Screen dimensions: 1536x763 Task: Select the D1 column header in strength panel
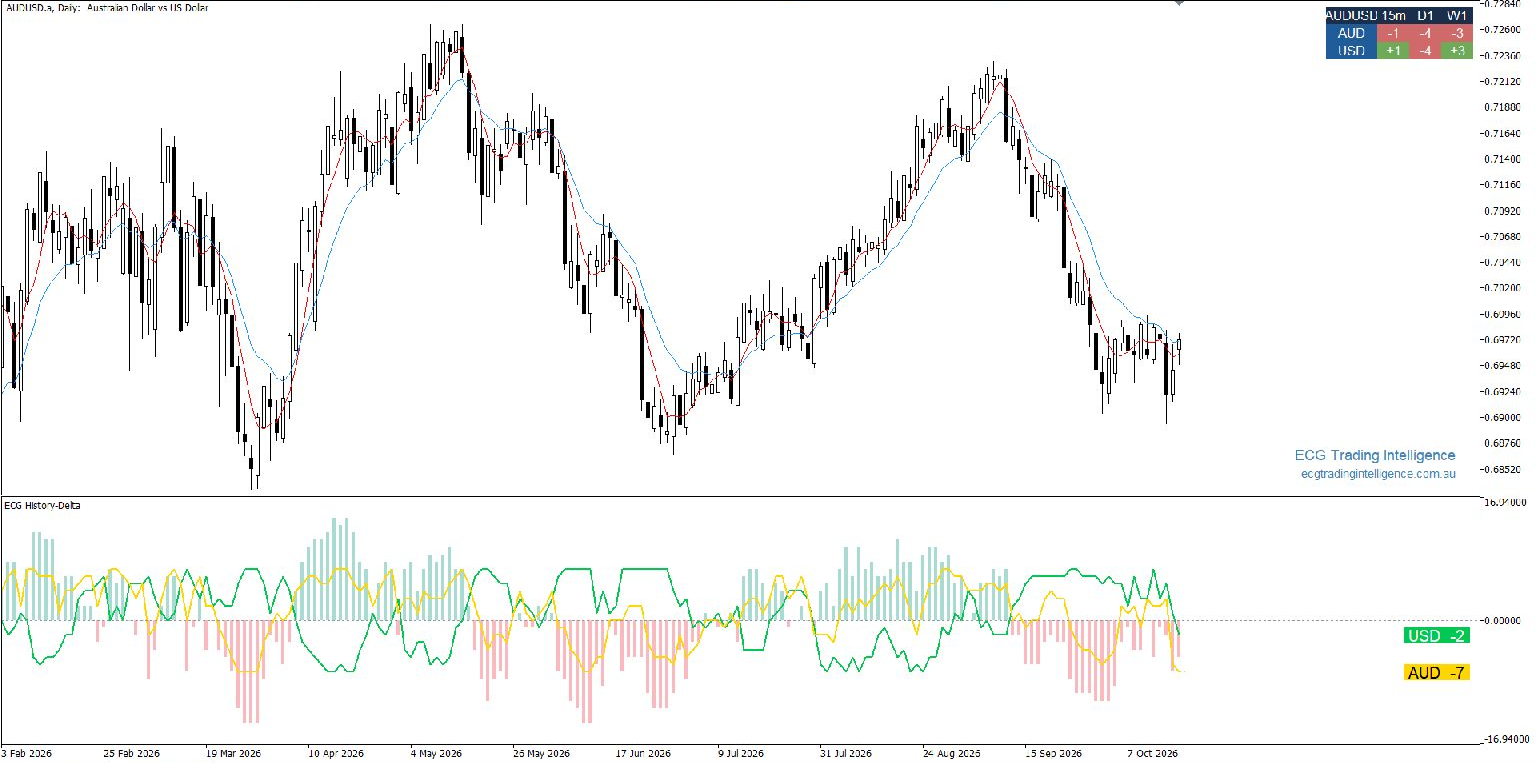pos(1424,15)
